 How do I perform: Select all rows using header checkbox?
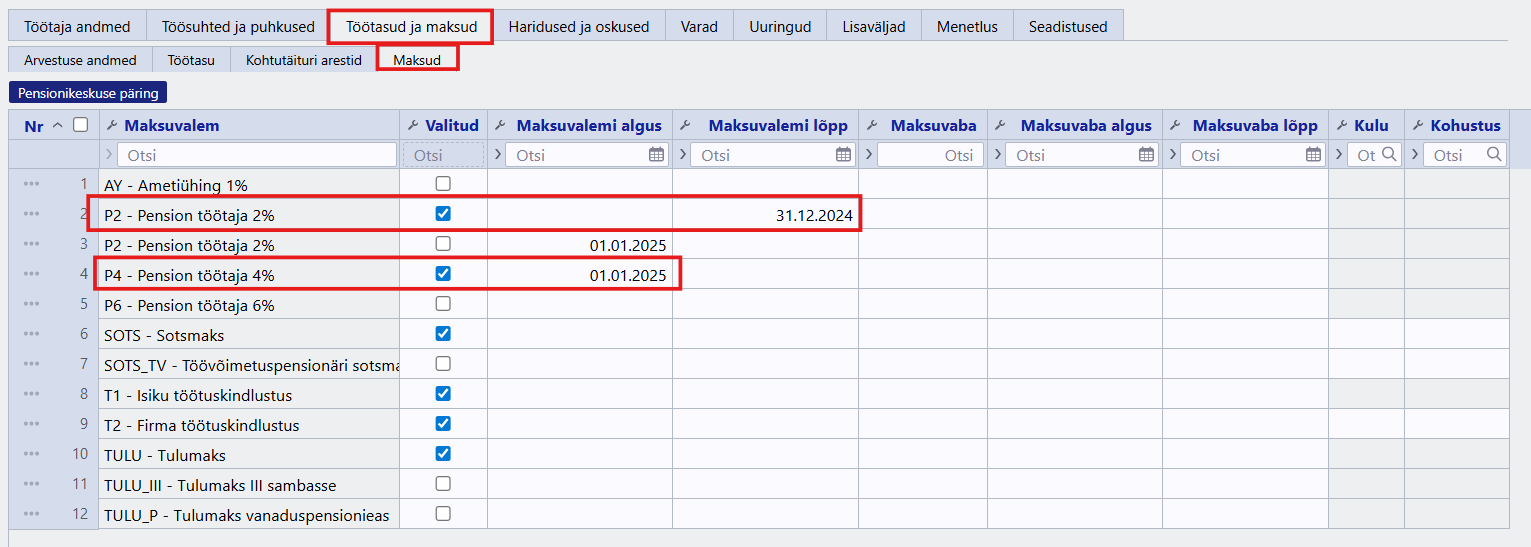point(80,126)
